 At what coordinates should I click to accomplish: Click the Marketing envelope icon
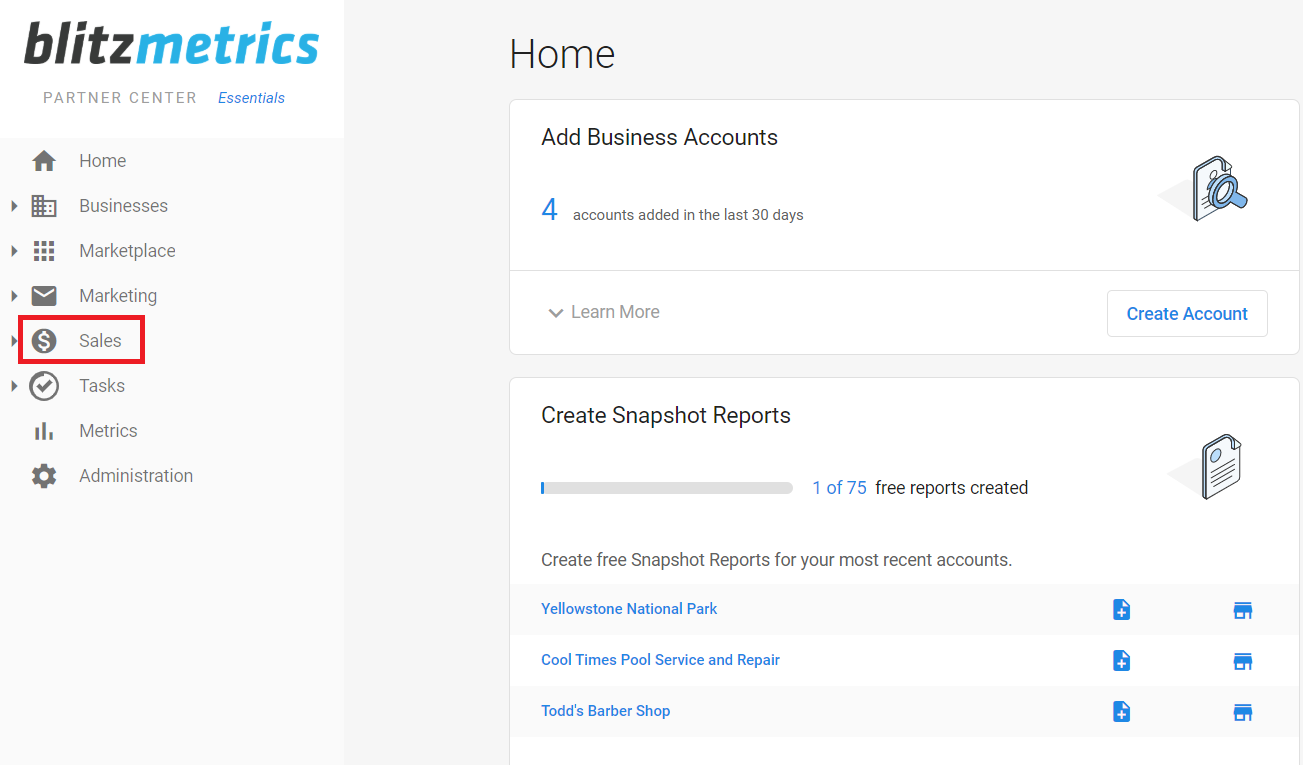(44, 296)
